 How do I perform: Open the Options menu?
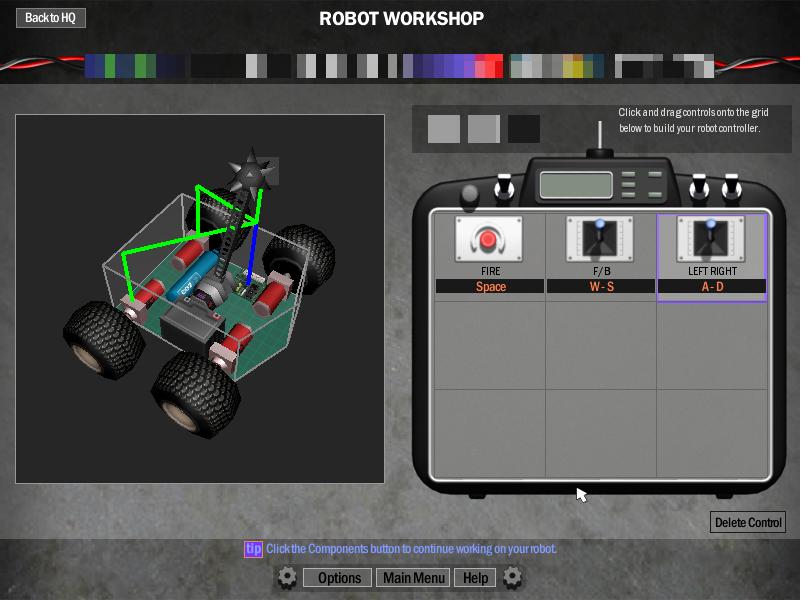(x=339, y=578)
